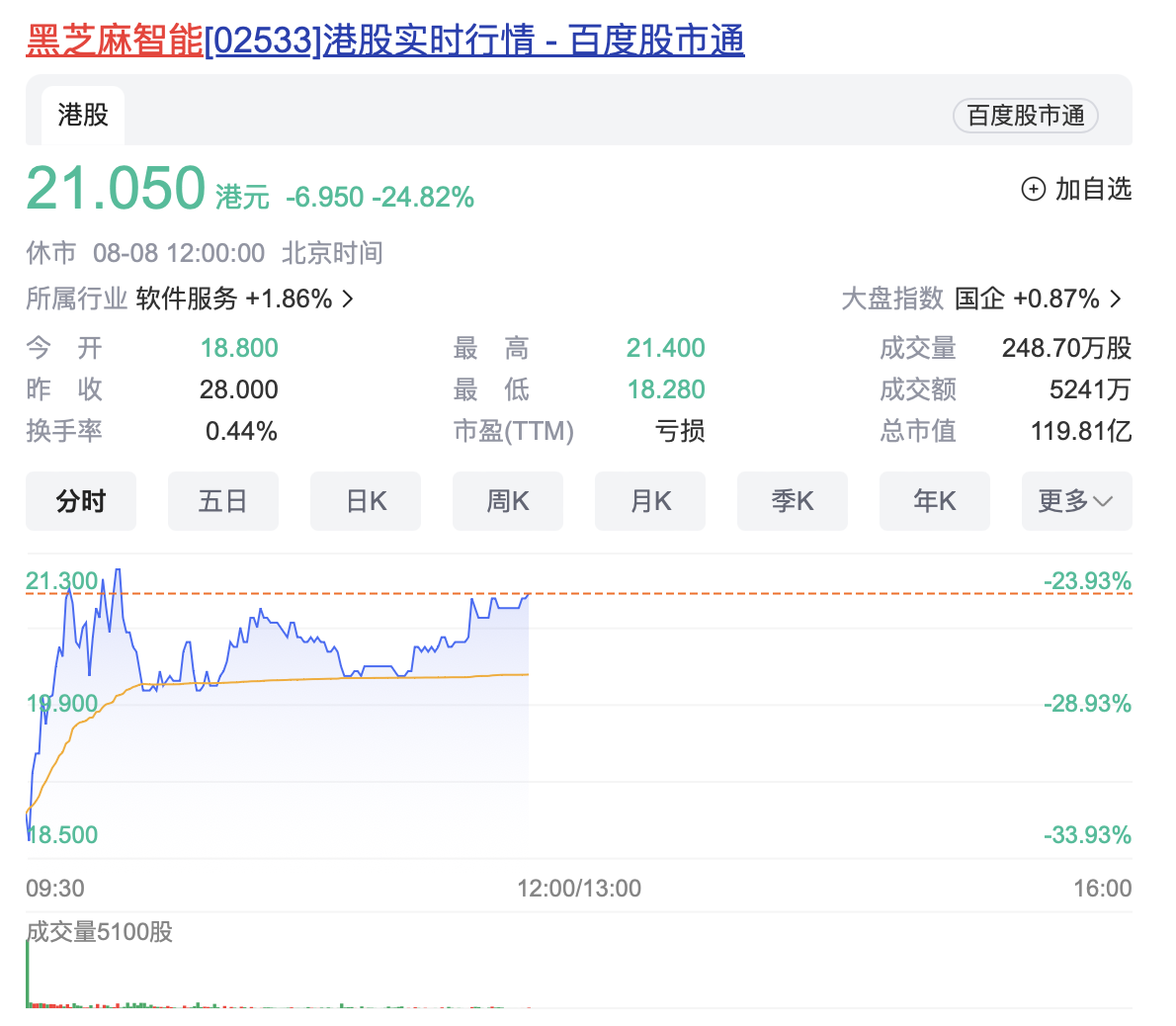The width and height of the screenshot is (1176, 1026).
Task: Click the timestamp 08-08 12:00:00
Action: [179, 253]
